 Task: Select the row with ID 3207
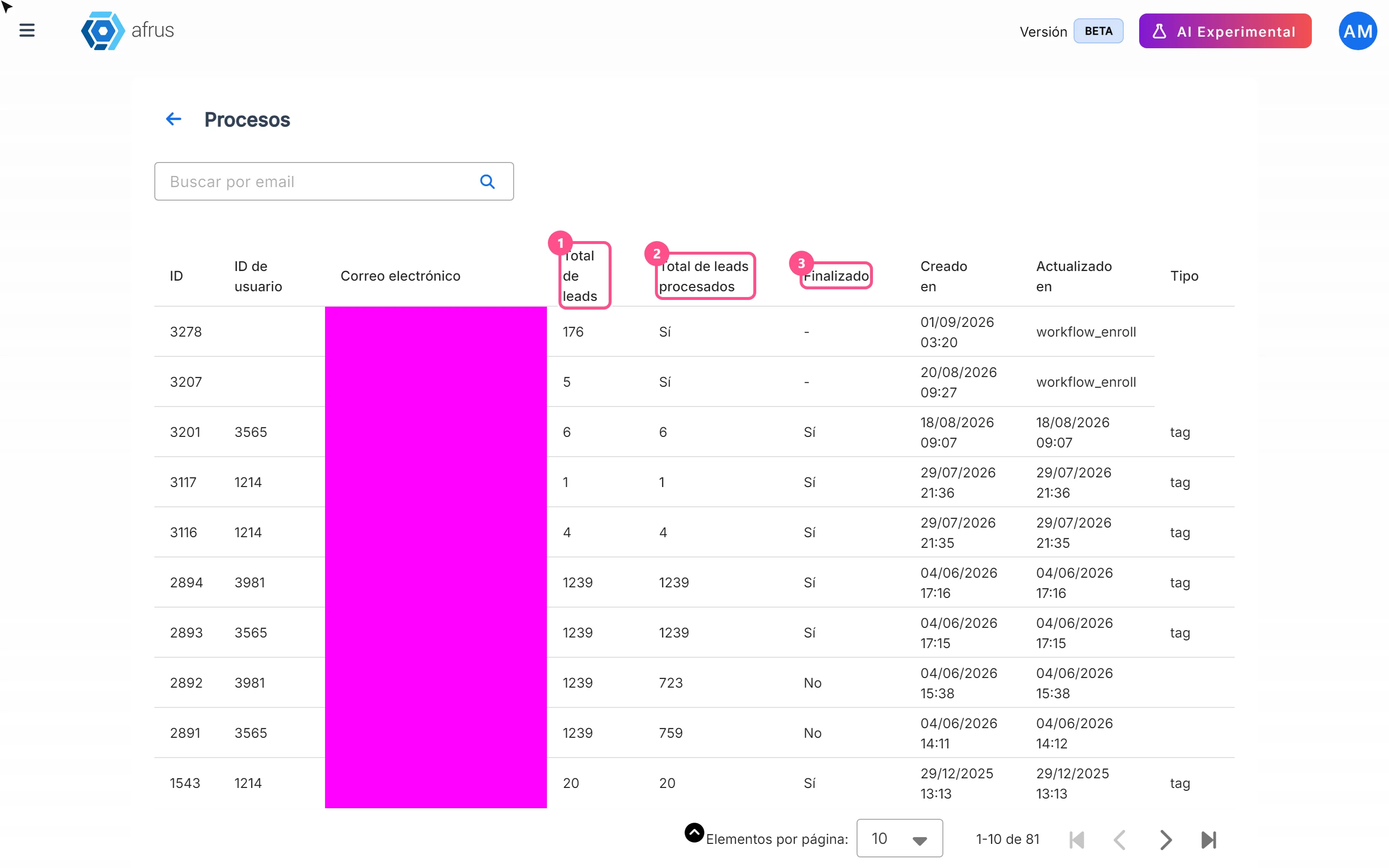point(654,382)
